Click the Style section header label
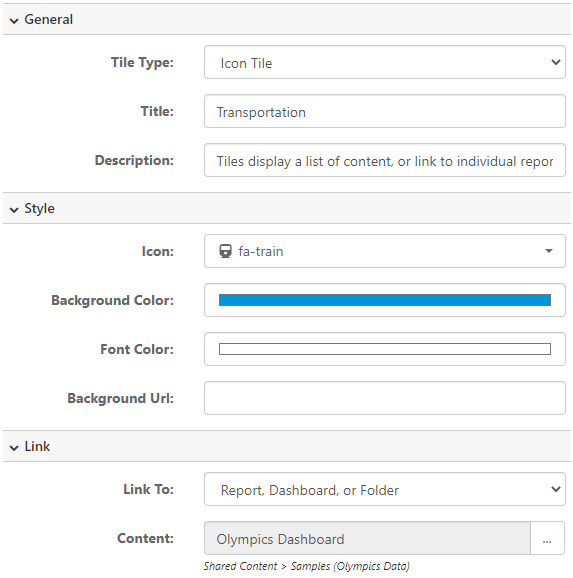 click(39, 209)
